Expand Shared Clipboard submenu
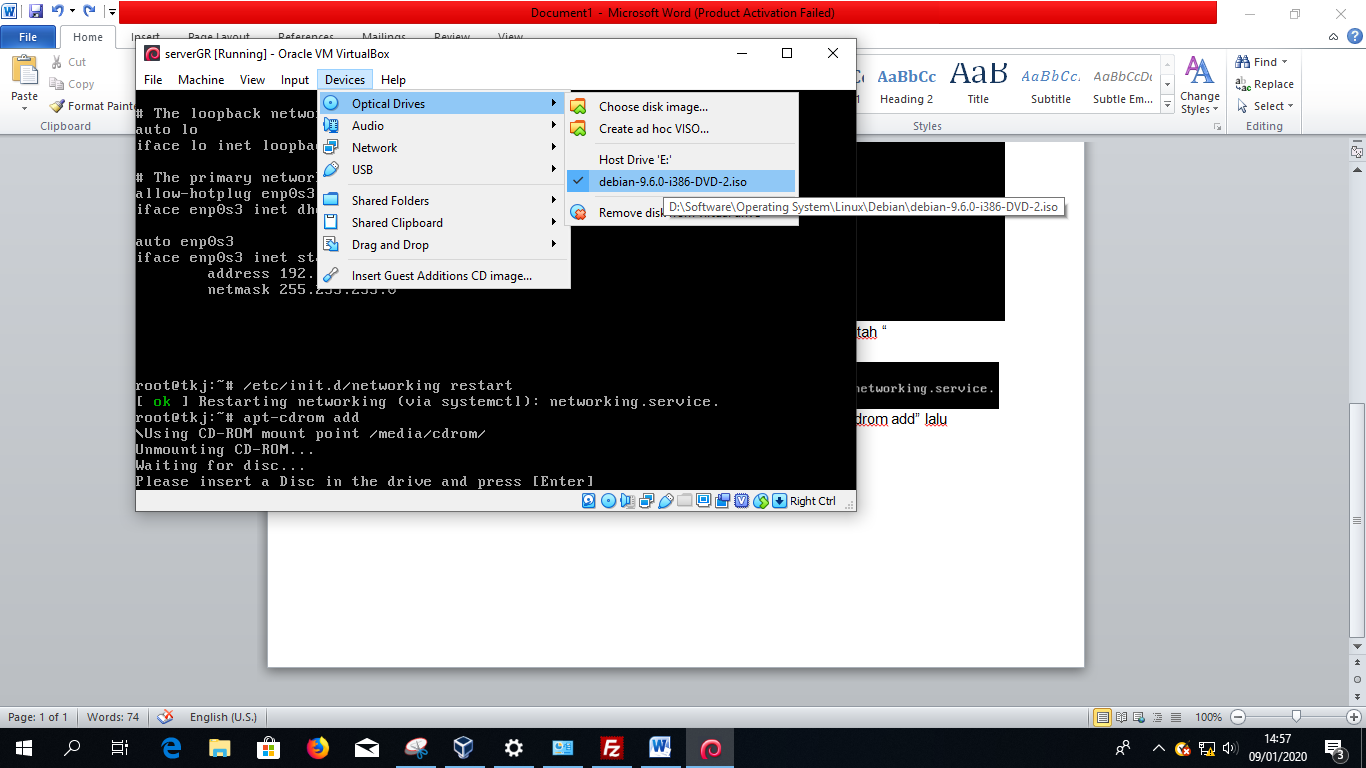1366x768 pixels. click(442, 223)
